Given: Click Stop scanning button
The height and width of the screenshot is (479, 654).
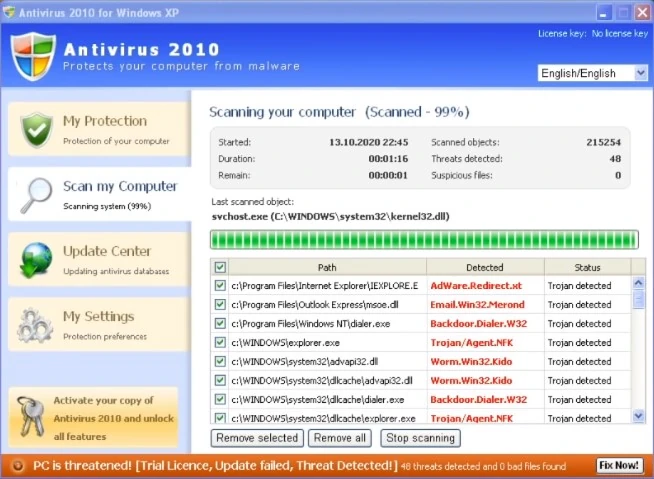Looking at the screenshot, I should click(x=420, y=438).
